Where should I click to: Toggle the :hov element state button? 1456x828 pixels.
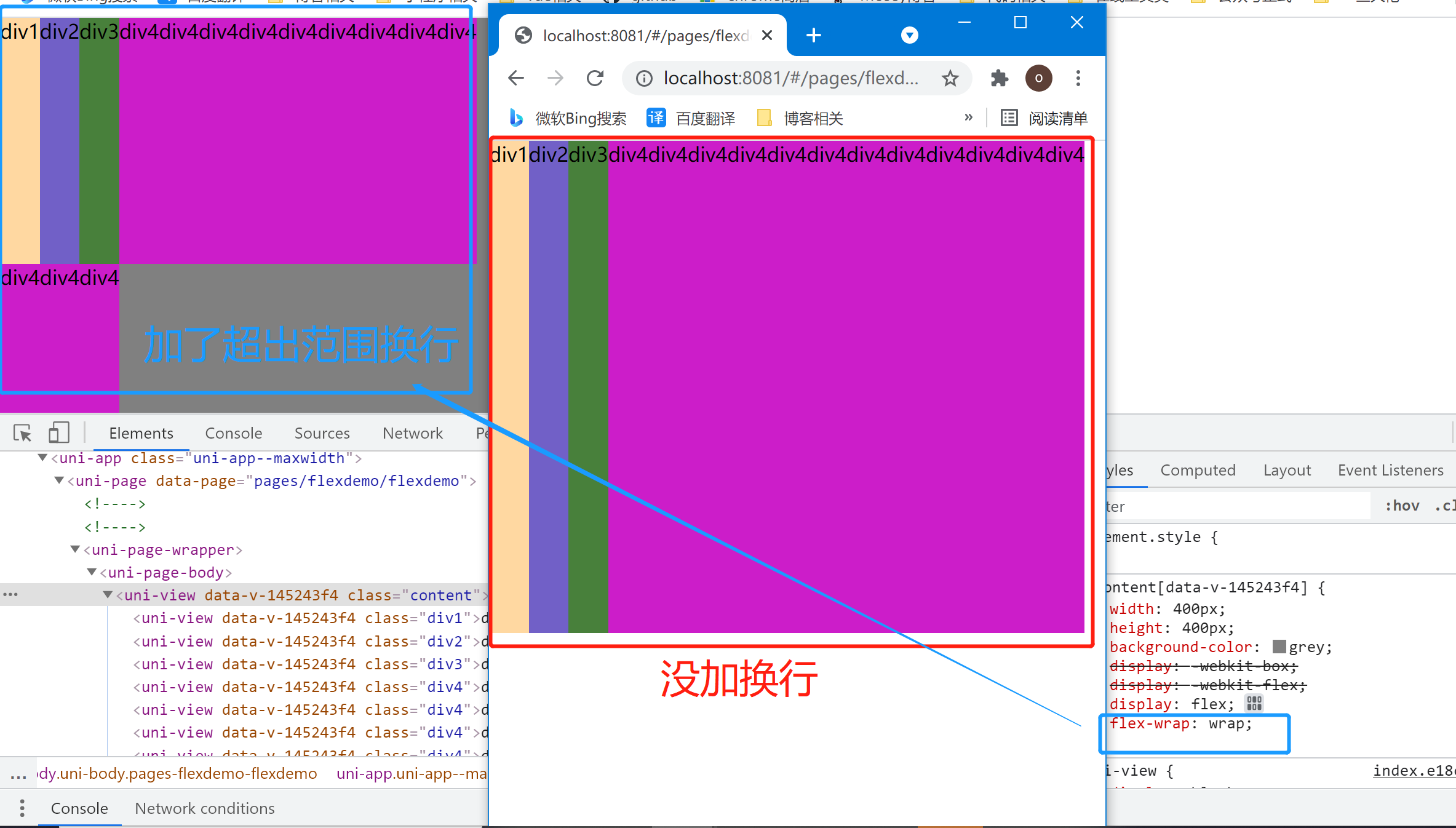[x=1402, y=506]
